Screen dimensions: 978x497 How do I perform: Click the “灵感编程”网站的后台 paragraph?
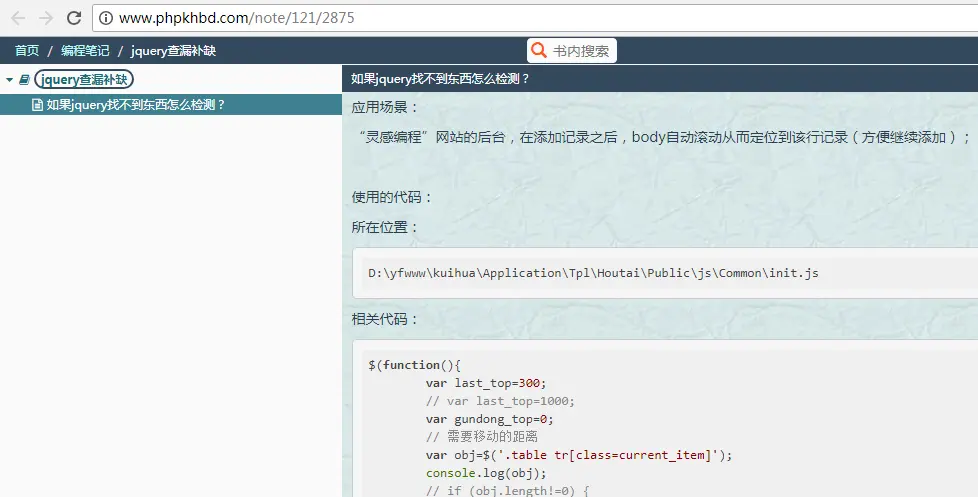coord(664,137)
